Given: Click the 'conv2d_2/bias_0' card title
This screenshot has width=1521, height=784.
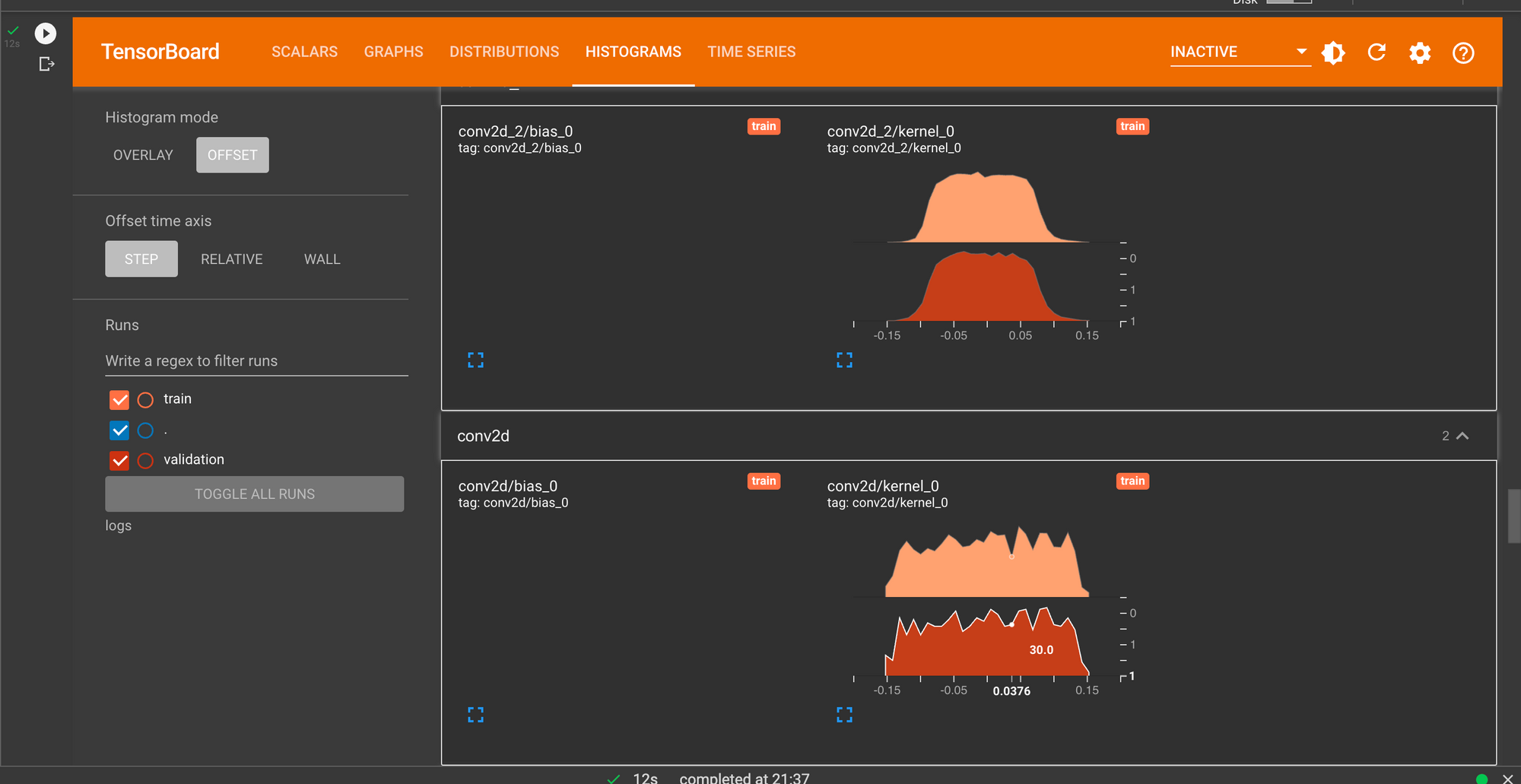Looking at the screenshot, I should pos(516,132).
